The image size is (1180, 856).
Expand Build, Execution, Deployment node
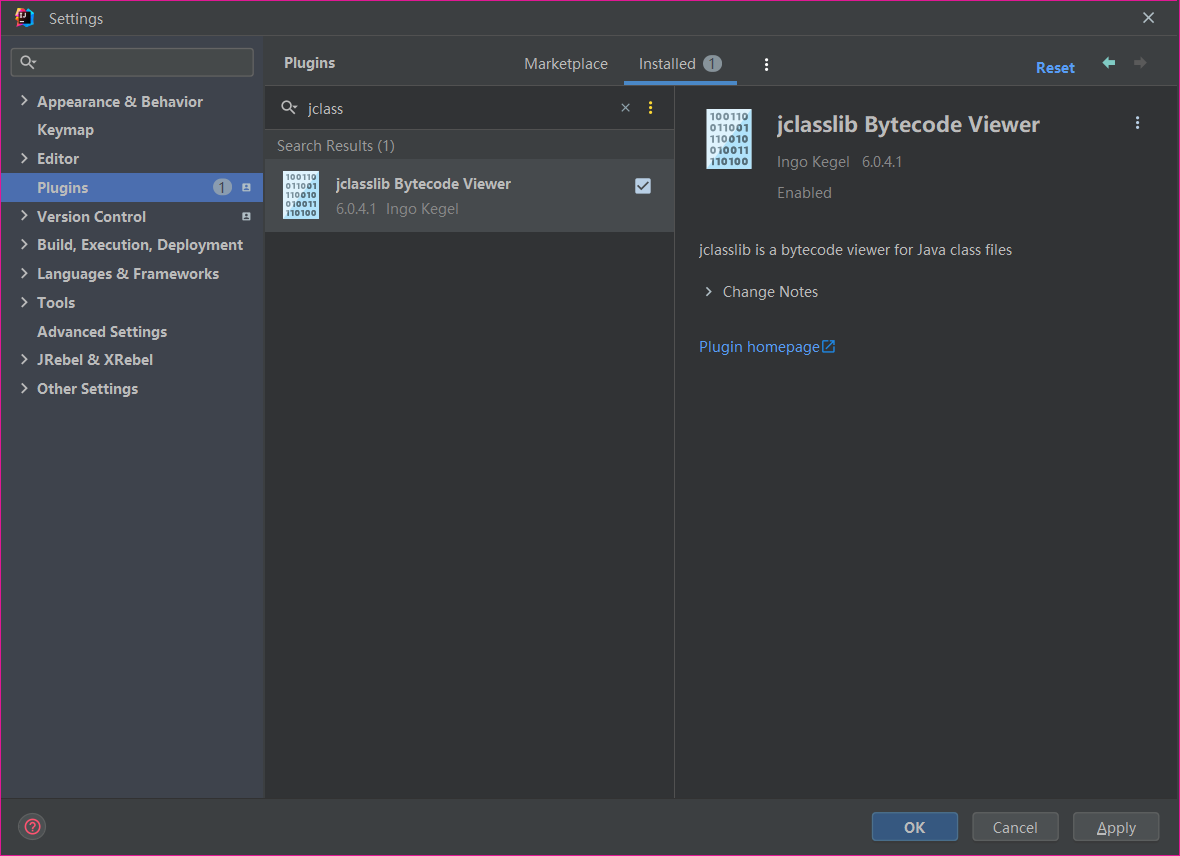click(x=24, y=245)
